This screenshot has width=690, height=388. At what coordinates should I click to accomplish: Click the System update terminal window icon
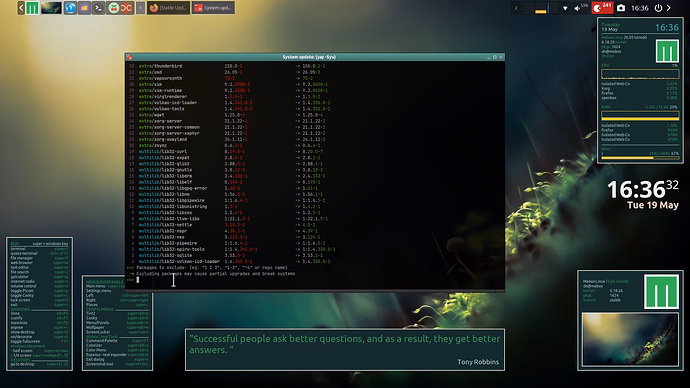tap(129, 57)
